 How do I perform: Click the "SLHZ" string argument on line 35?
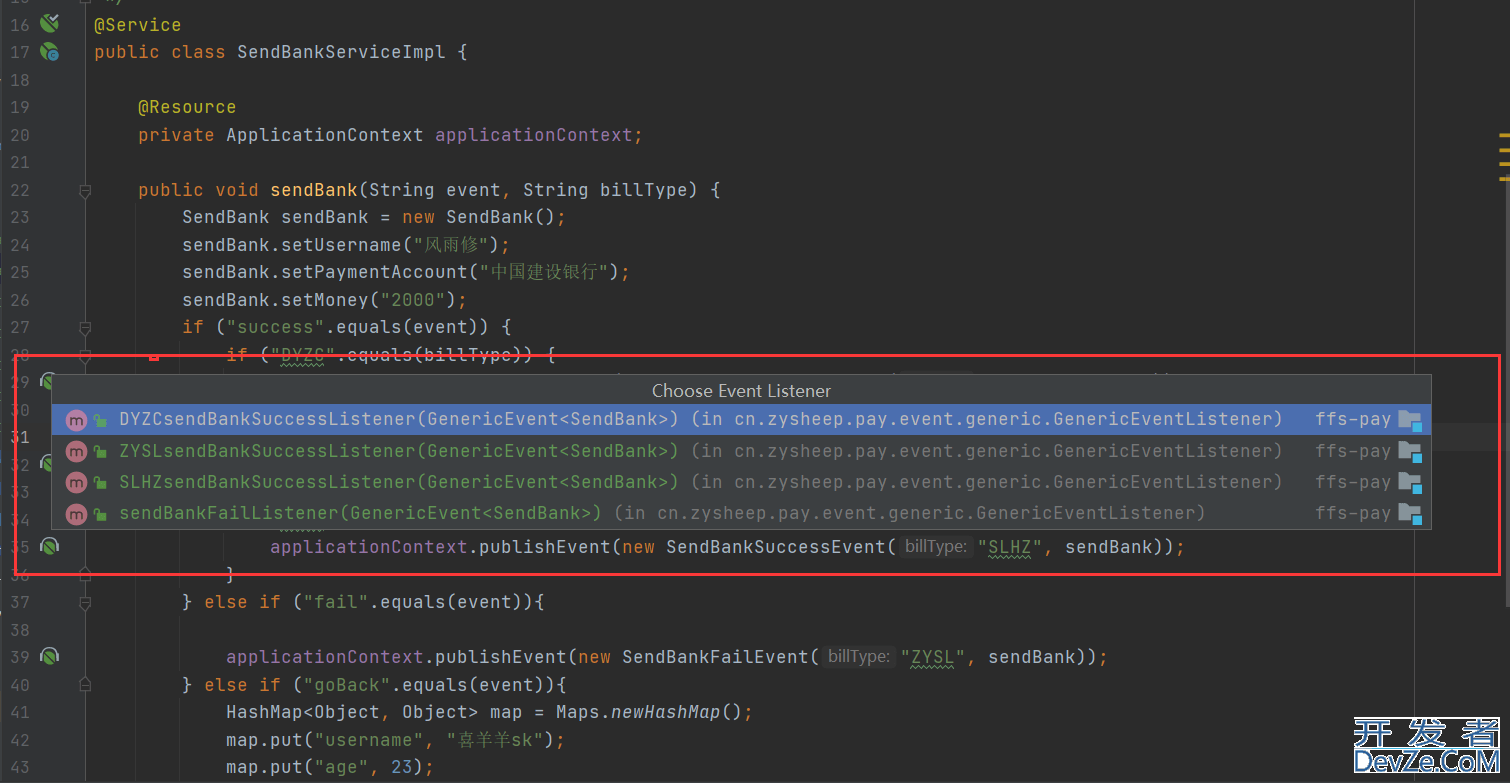[x=1010, y=547]
